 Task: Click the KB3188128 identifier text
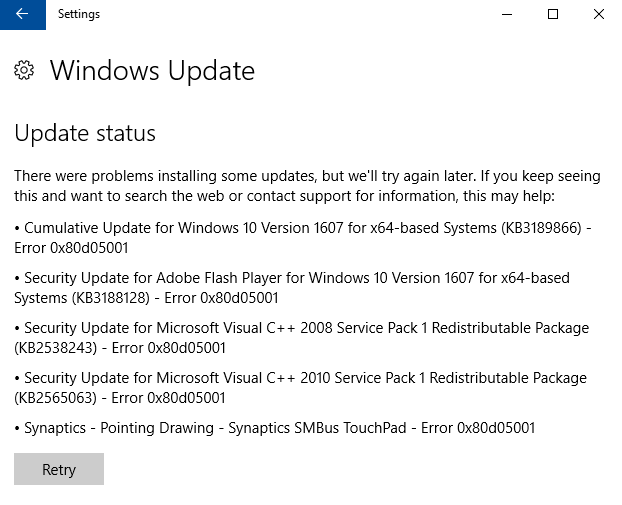(113, 298)
